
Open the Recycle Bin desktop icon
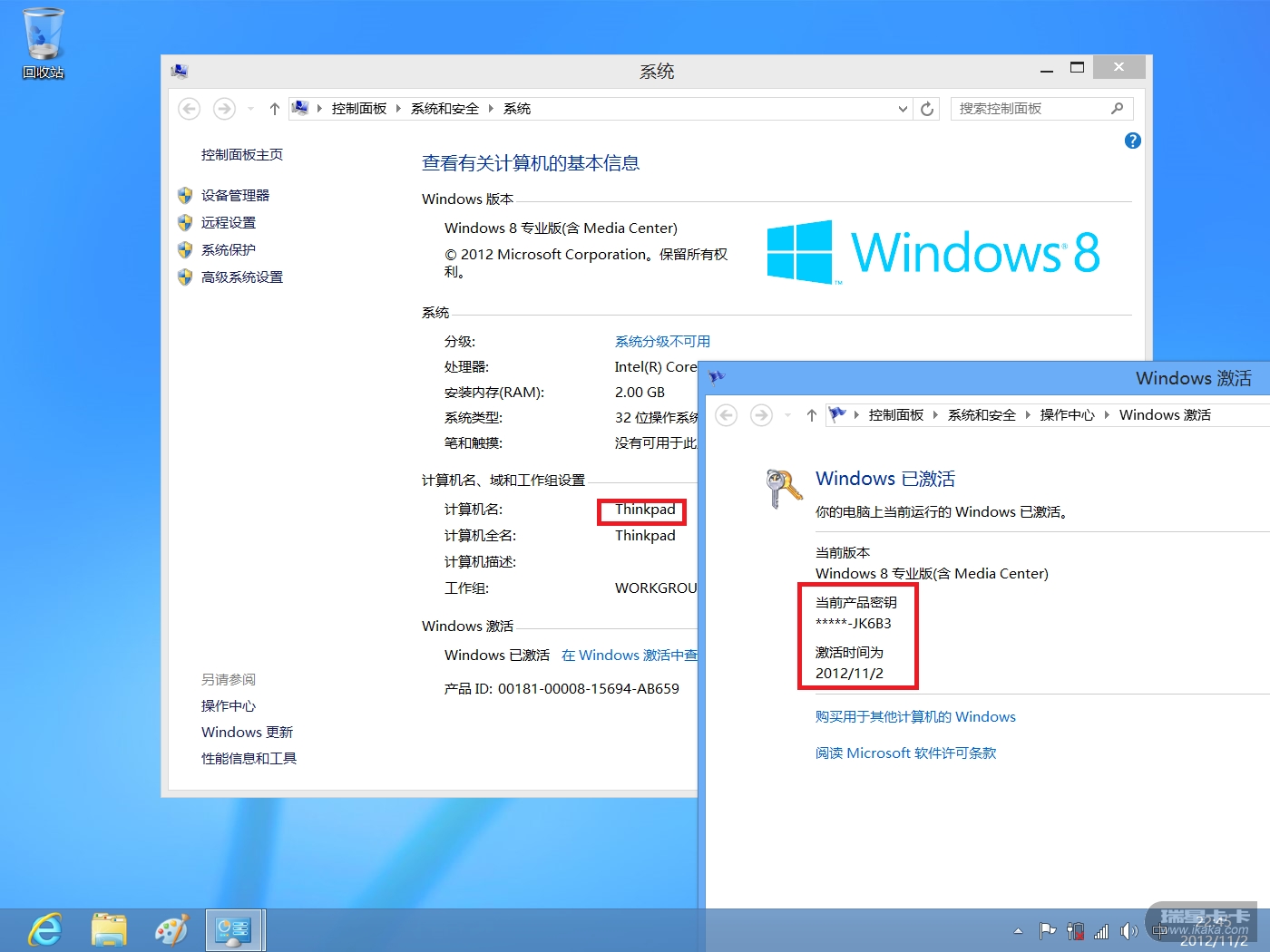pos(43,44)
